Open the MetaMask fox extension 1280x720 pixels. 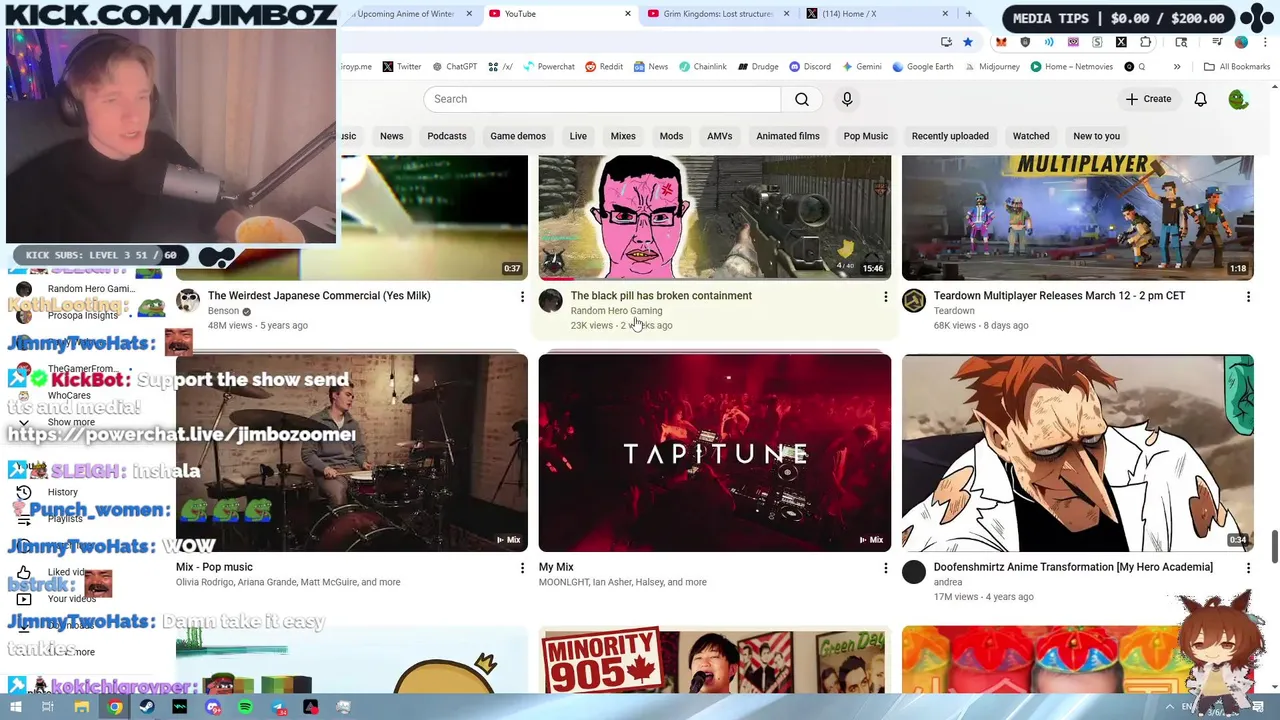pos(1001,42)
